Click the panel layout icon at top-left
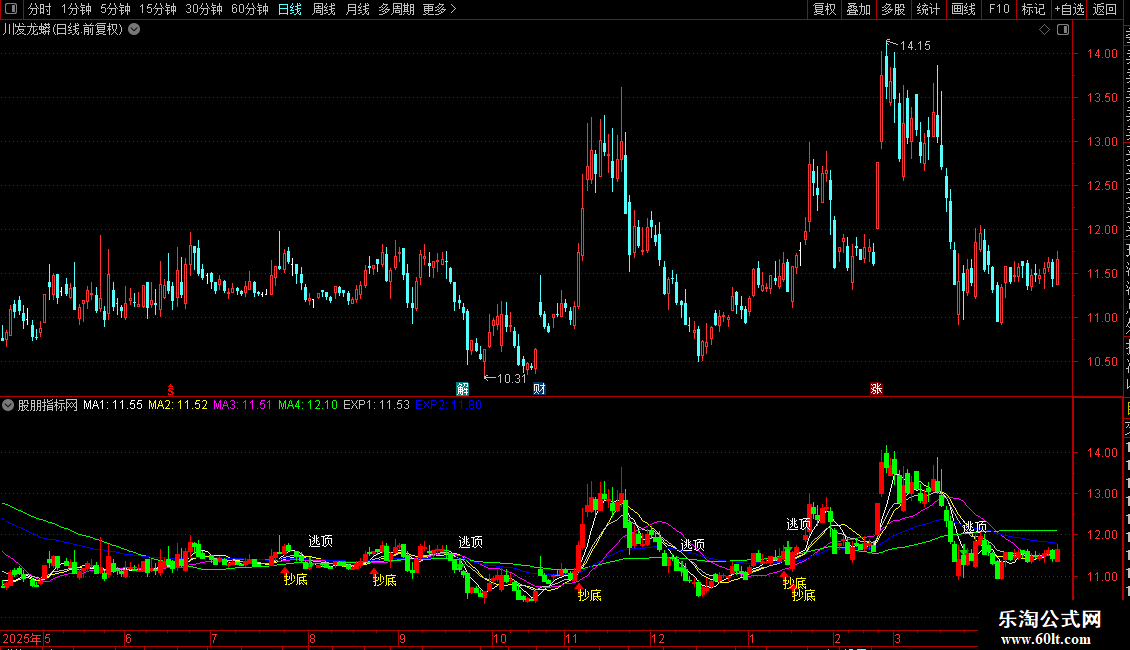 [11, 9]
